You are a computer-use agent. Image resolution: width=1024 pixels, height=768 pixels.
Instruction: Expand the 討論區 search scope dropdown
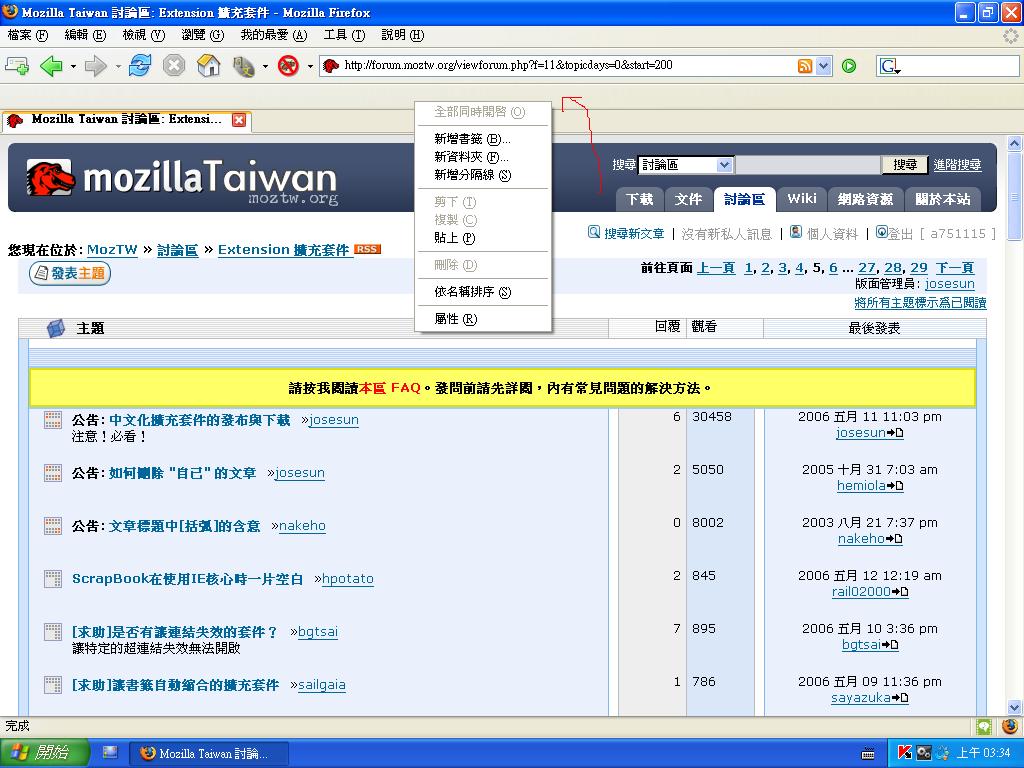(725, 165)
